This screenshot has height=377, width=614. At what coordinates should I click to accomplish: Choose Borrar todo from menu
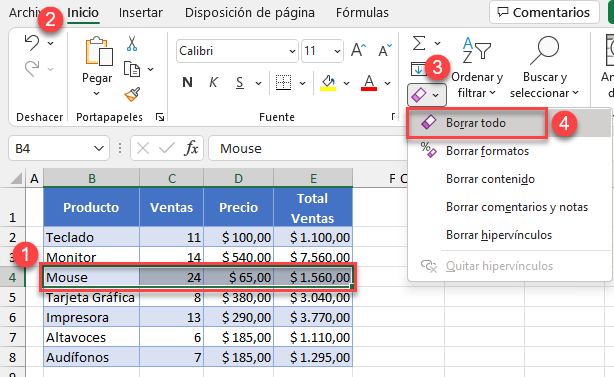[x=509, y=123]
